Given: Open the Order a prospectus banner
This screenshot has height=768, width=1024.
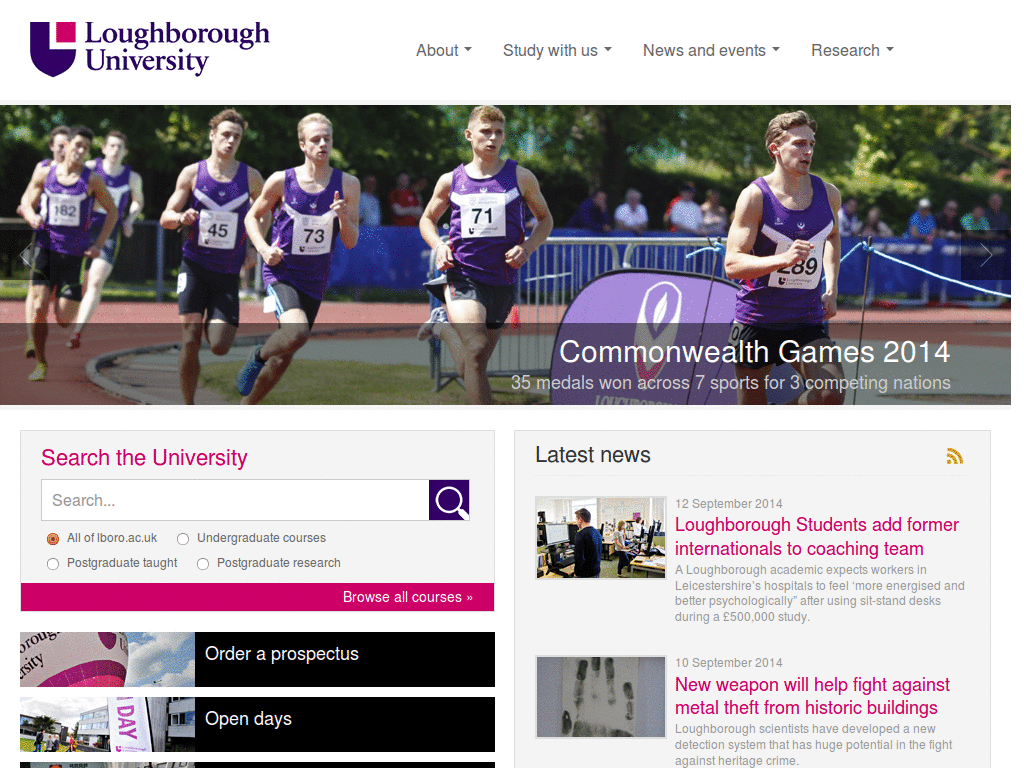Looking at the screenshot, I should coord(257,659).
